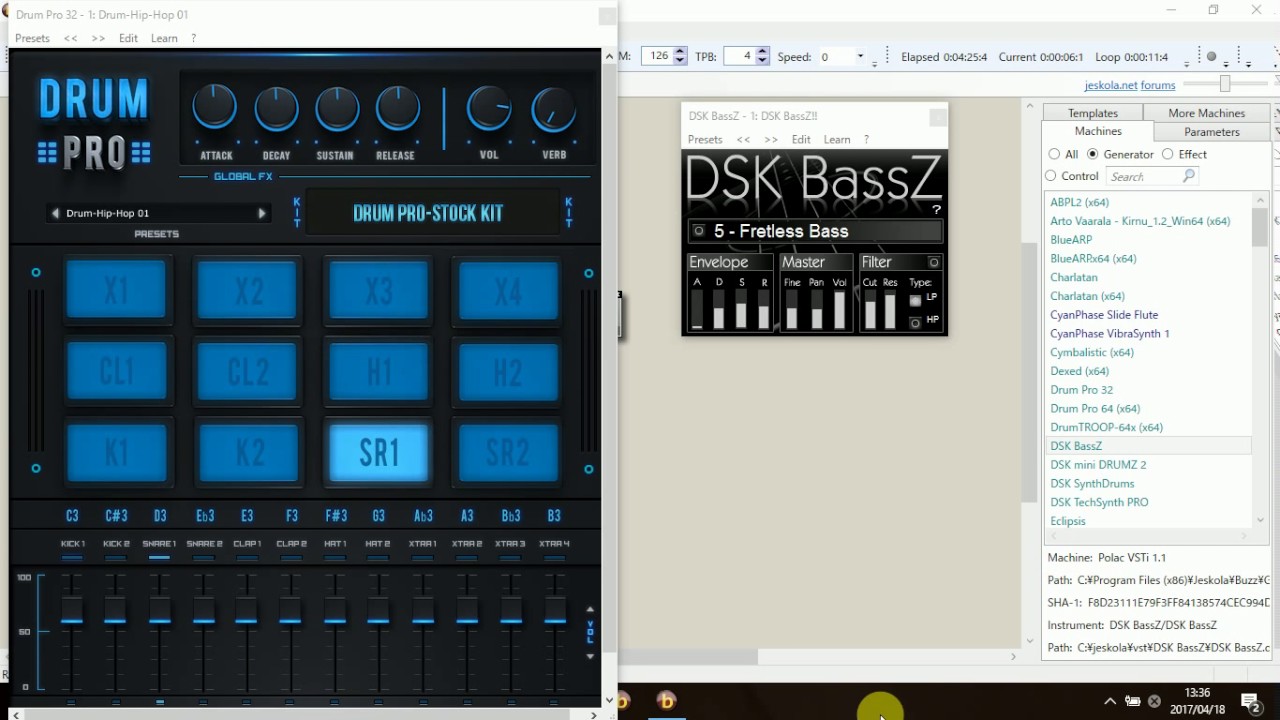Select the LP filter type in BassZ

pos(915,299)
